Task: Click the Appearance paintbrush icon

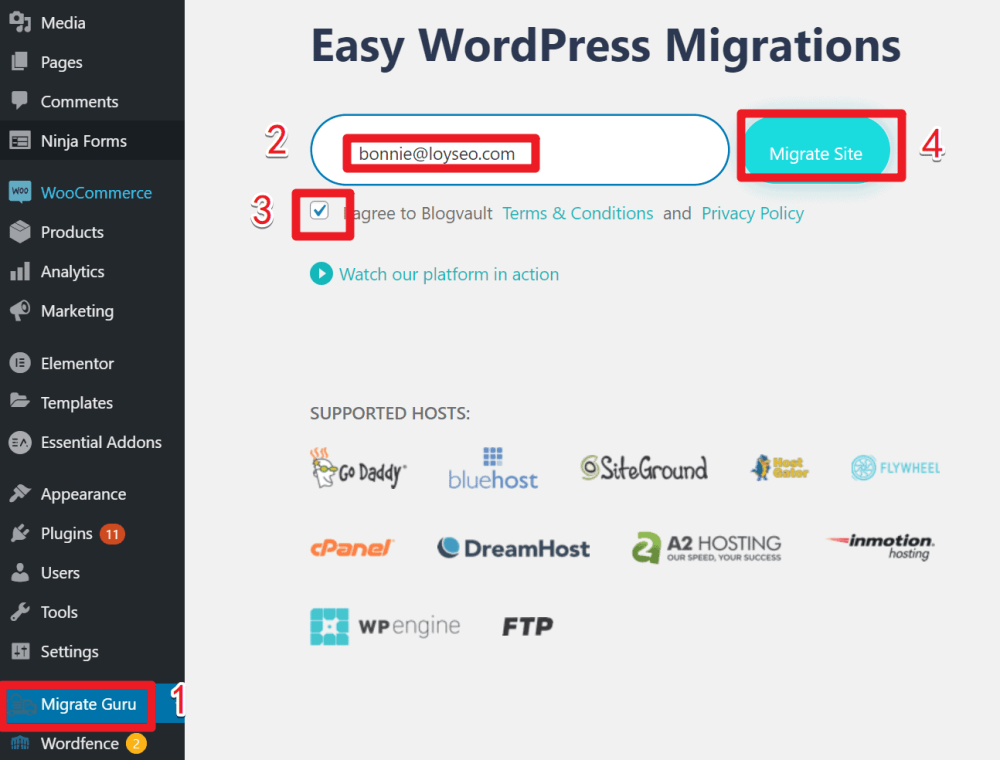Action: pos(20,493)
